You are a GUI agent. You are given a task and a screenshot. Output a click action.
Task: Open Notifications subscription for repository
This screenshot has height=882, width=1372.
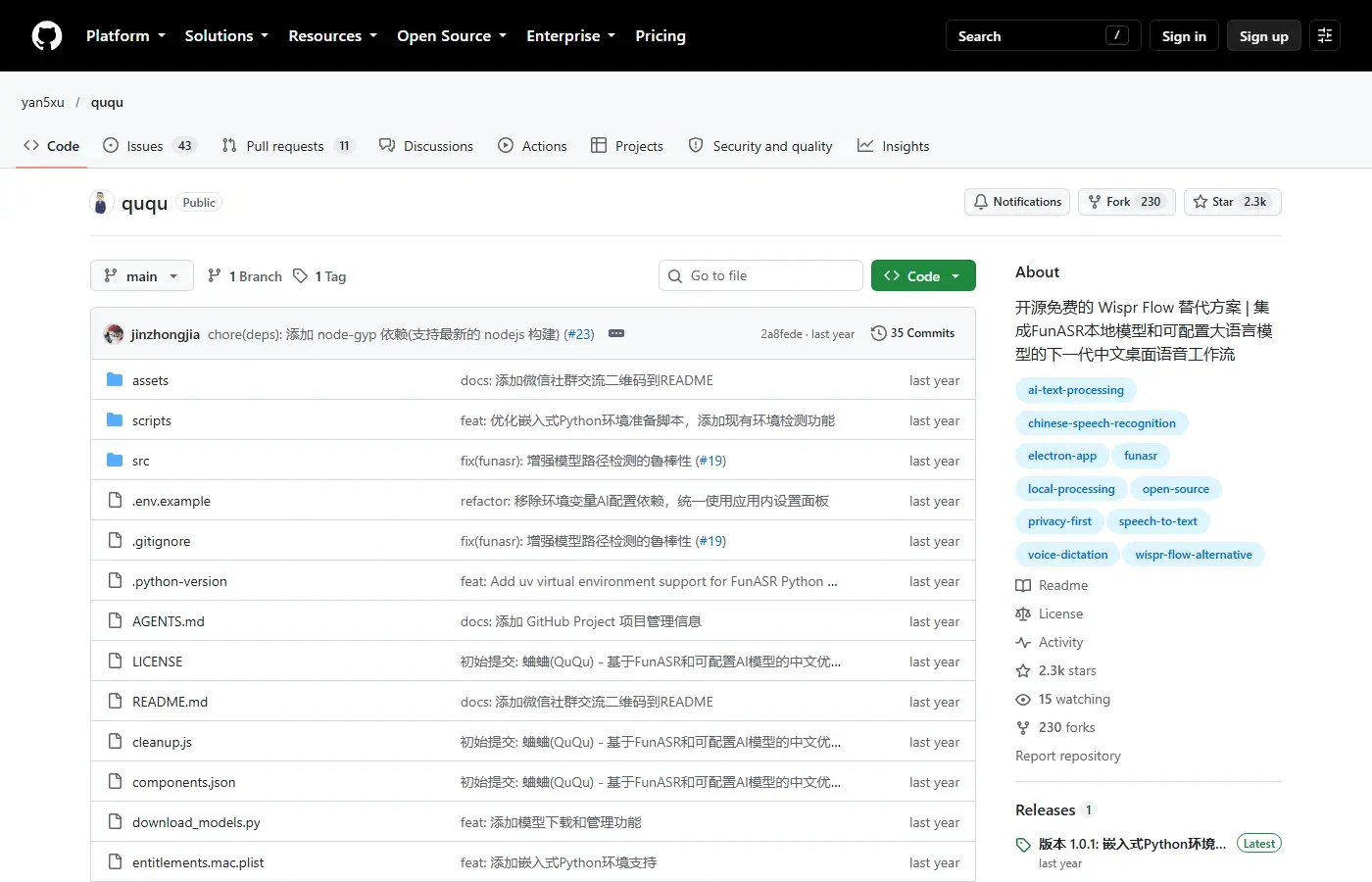point(1017,202)
